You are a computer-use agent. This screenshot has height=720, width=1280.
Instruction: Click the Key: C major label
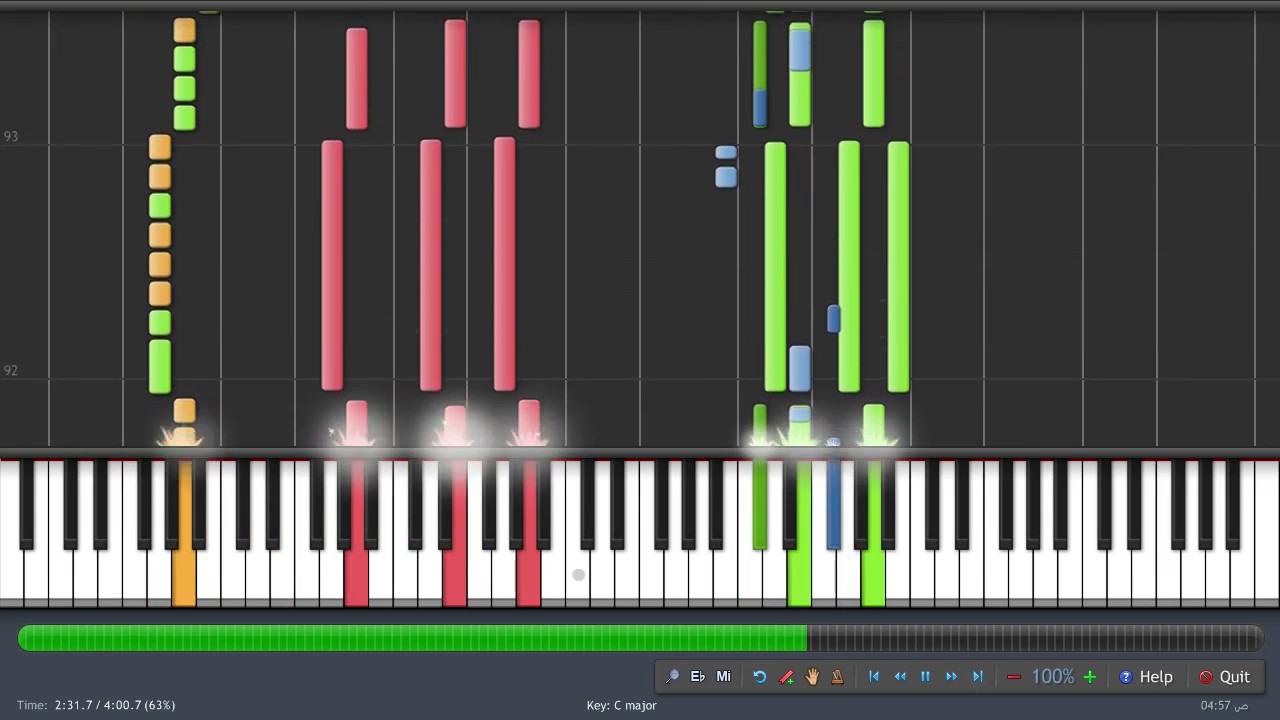click(x=621, y=705)
